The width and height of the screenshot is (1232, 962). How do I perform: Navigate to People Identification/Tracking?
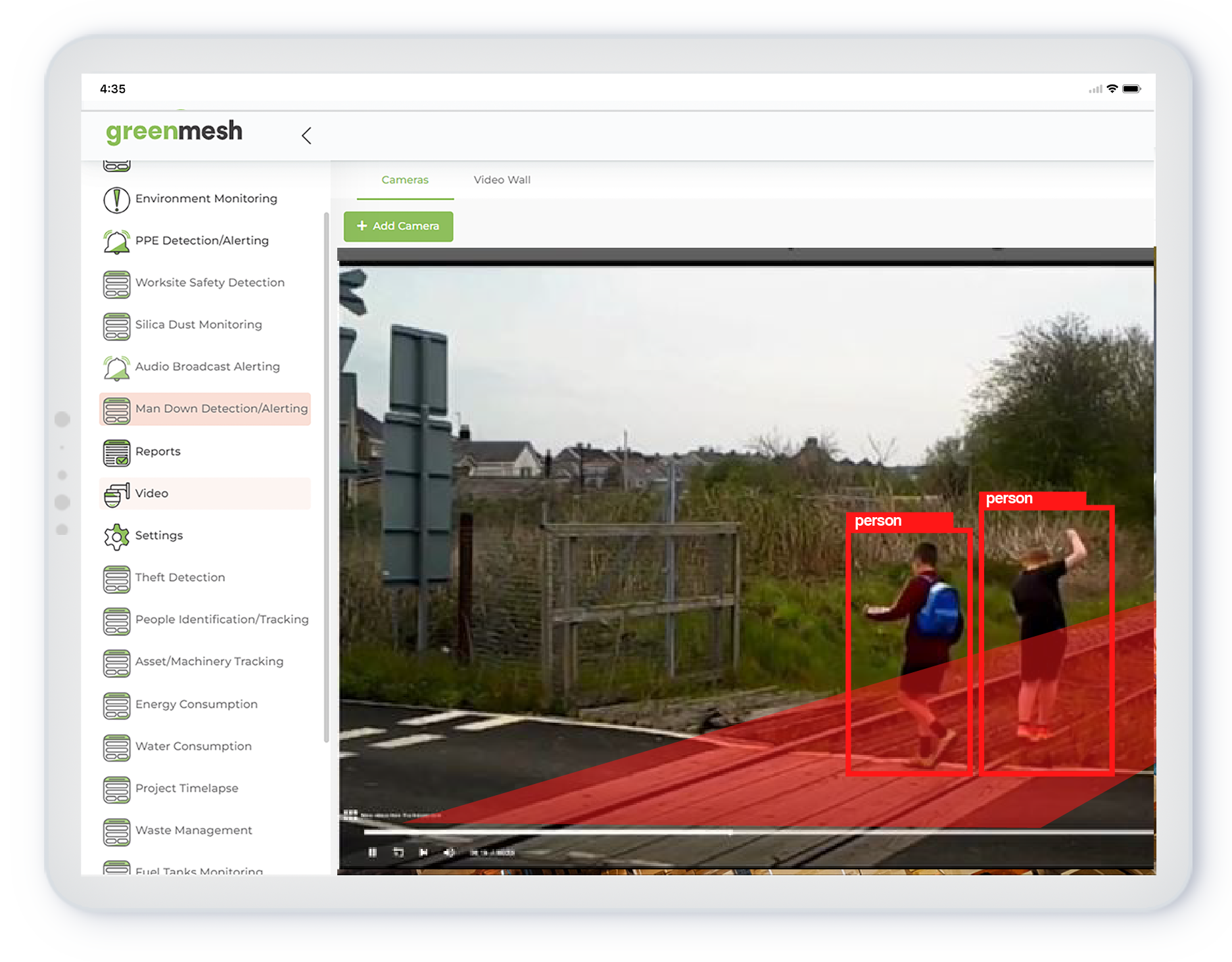[222, 620]
